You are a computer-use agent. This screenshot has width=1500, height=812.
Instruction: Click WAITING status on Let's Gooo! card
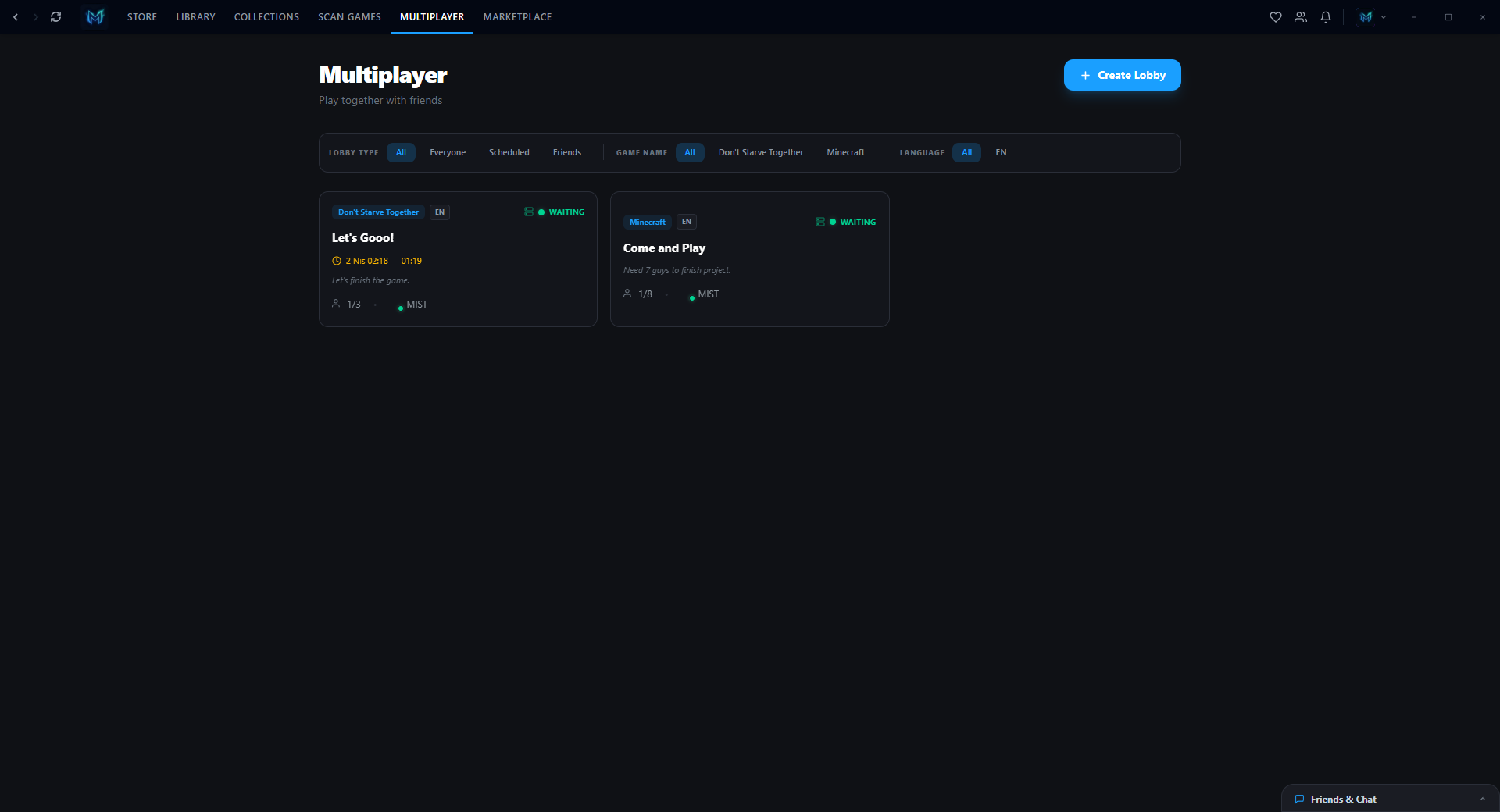pos(566,212)
